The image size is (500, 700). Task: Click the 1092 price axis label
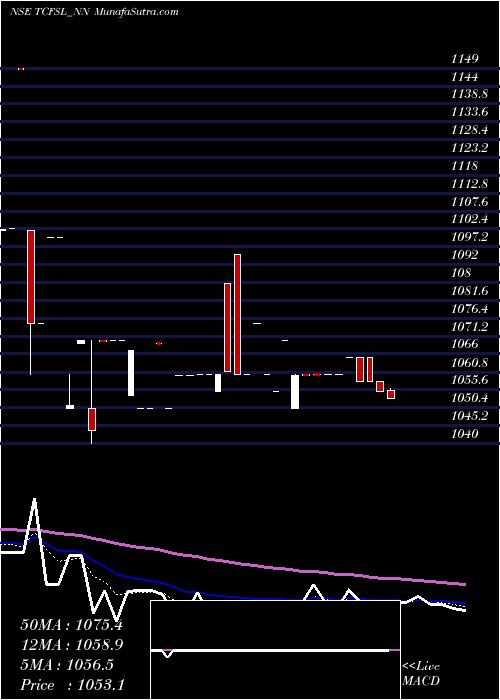[465, 255]
